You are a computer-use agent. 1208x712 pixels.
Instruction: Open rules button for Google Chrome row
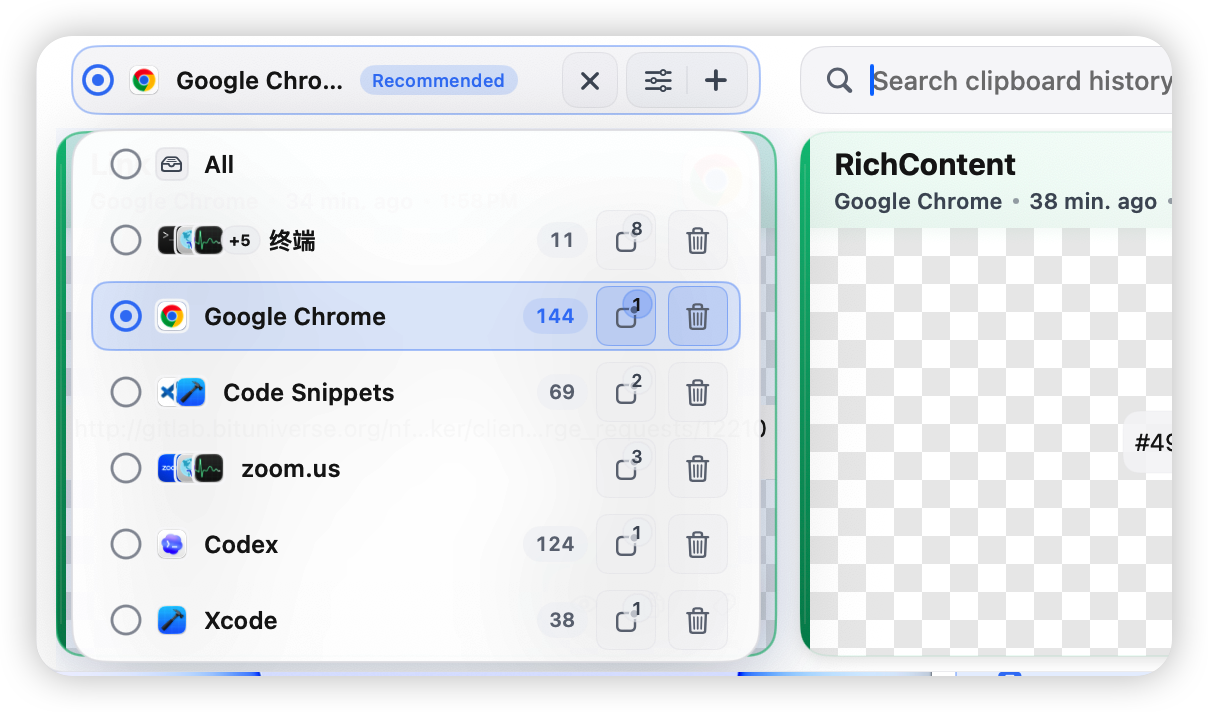(626, 316)
